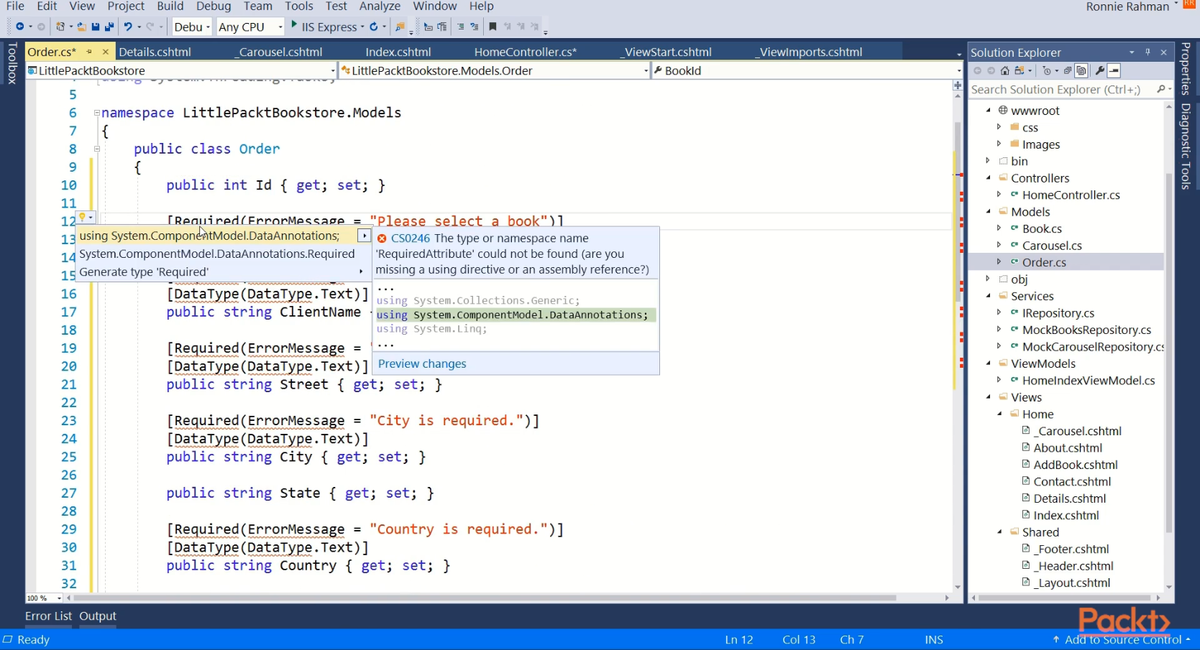Click the editor vertical scrollbar

pyautogui.click(x=957, y=340)
